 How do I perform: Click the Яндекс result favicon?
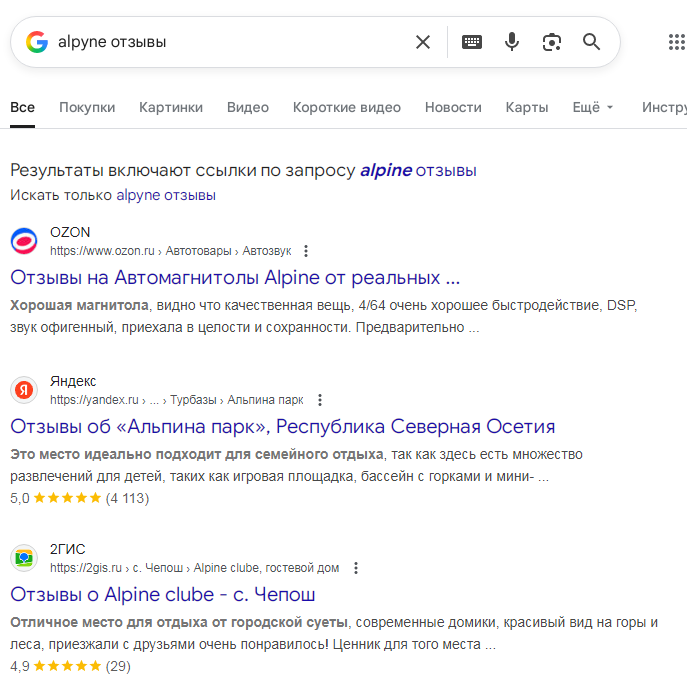coord(24,390)
